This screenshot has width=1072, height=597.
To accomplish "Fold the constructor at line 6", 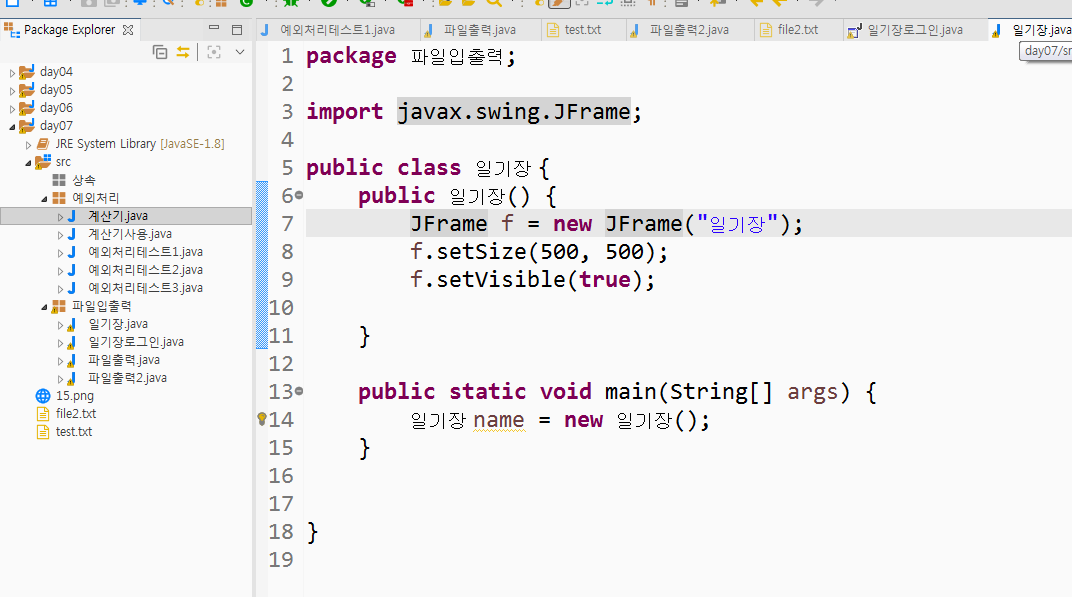I will [299, 196].
